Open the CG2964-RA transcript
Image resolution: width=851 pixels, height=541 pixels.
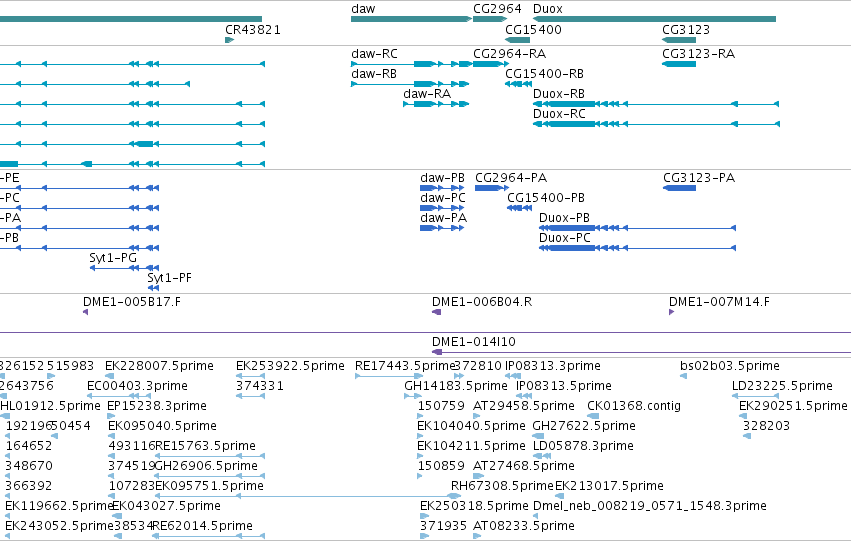(x=491, y=64)
